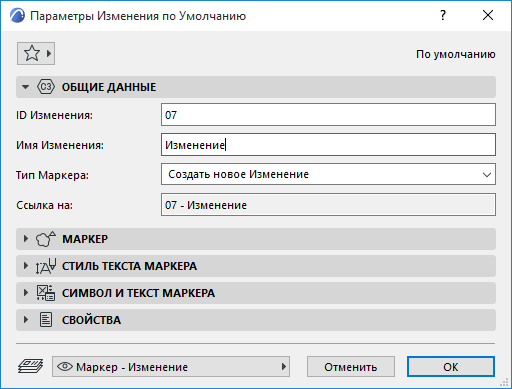
Task: Toggle the eye icon of Маркер - Изменение layer
Action: pos(65,367)
